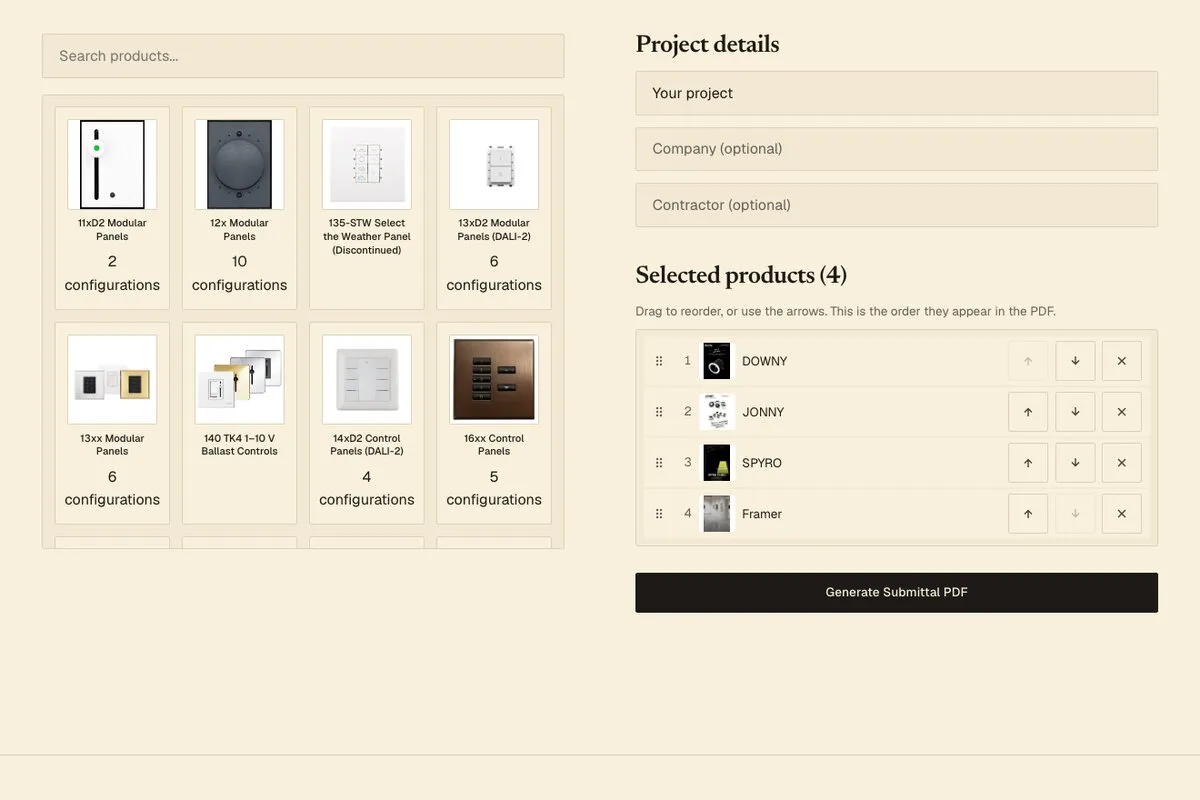Select the 16xx Control Panels card
The image size is (1200, 800).
(494, 423)
